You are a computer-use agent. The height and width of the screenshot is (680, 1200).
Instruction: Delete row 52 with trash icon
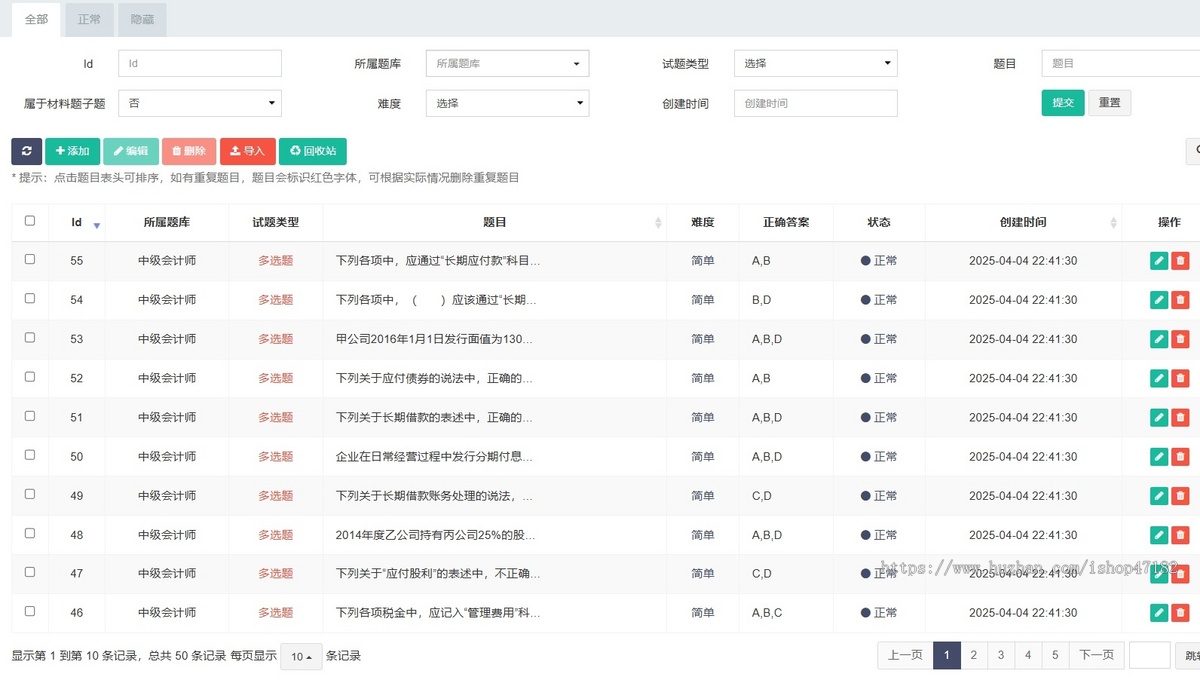(x=1180, y=378)
